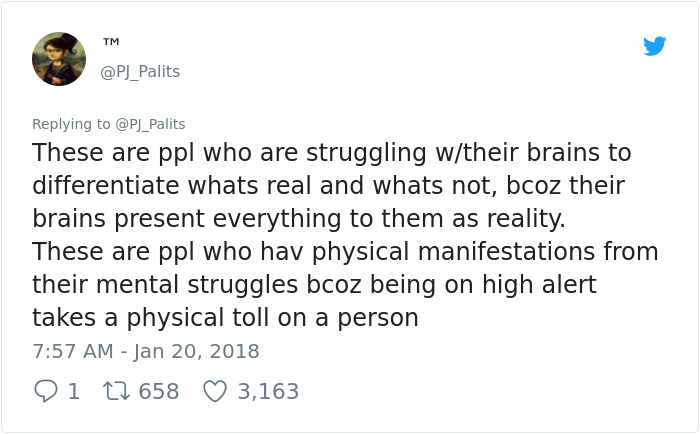Screen dimensions: 700x434
Task: Click the last line "takes a physical toll"
Action: click(225, 318)
